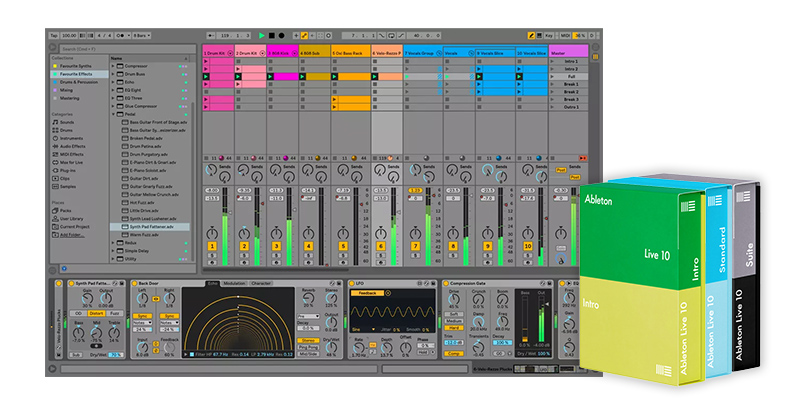Select Fuzz mode in Pedal device

point(114,313)
